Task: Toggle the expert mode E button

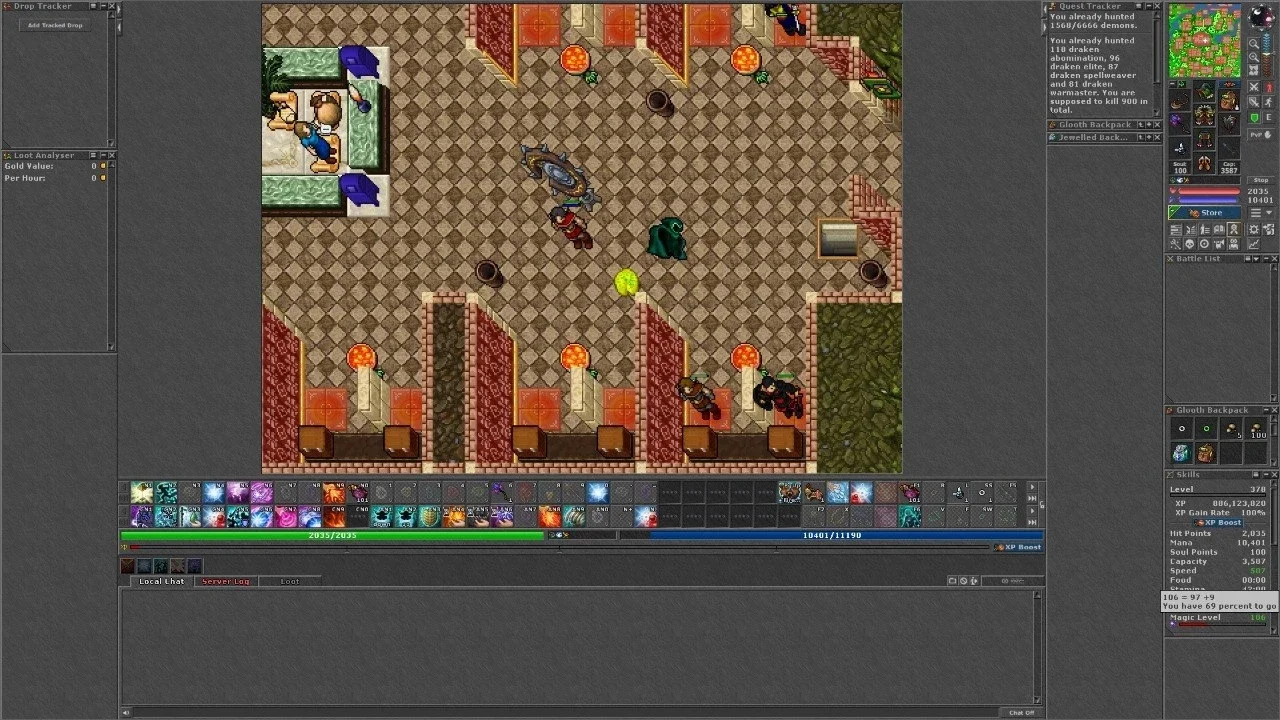Action: coord(1270,118)
